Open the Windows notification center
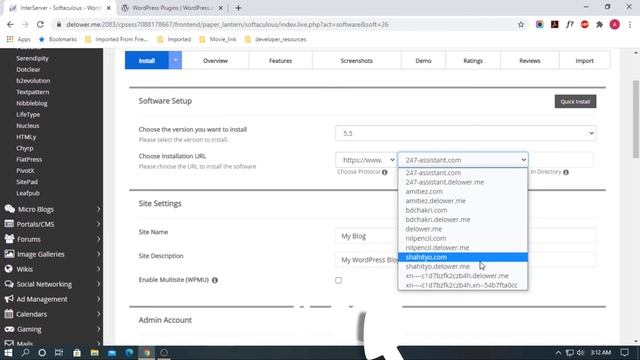 coord(624,353)
